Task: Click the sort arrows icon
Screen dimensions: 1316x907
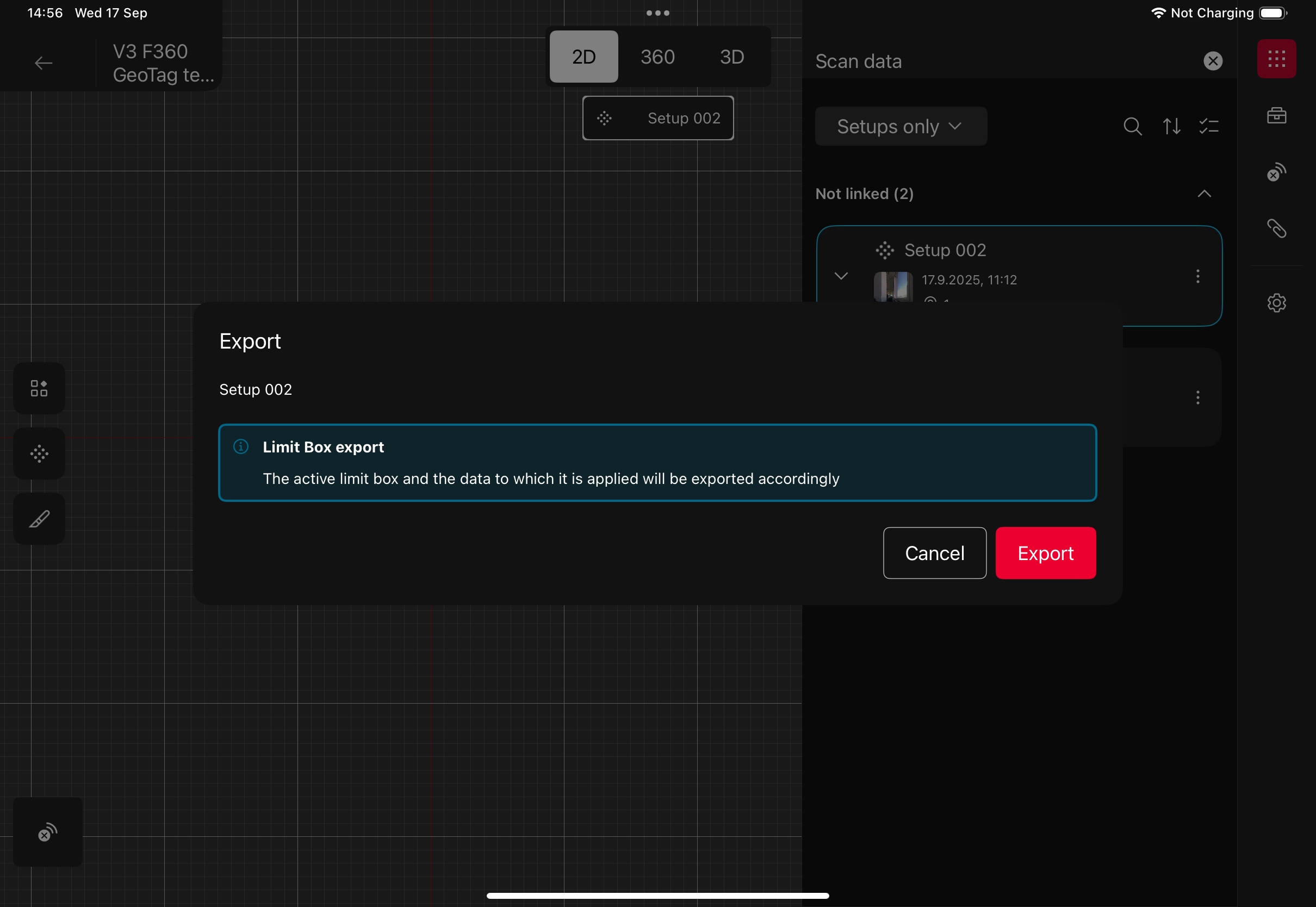Action: point(1171,126)
